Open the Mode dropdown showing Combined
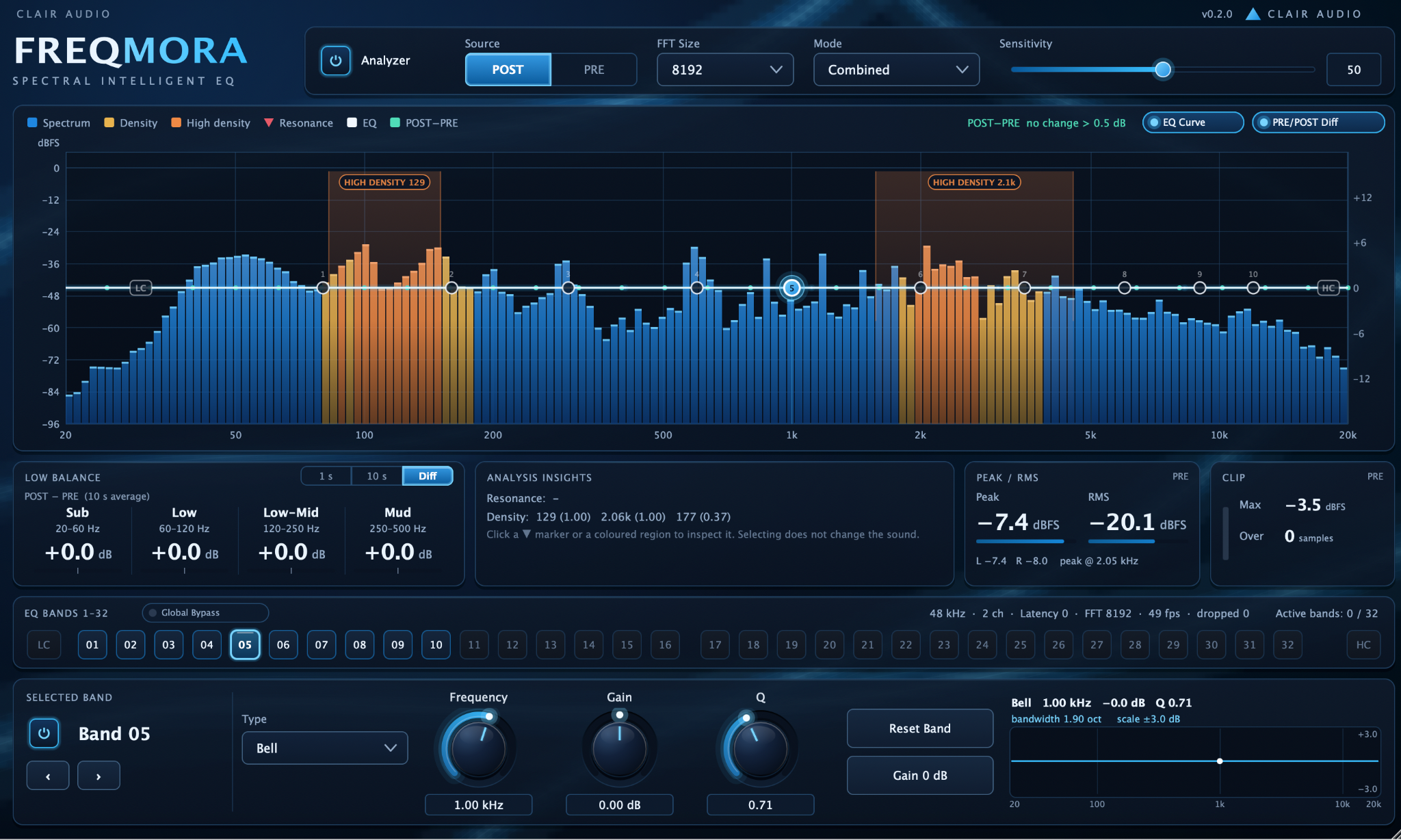Viewport: 1401px width, 840px height. [896, 70]
